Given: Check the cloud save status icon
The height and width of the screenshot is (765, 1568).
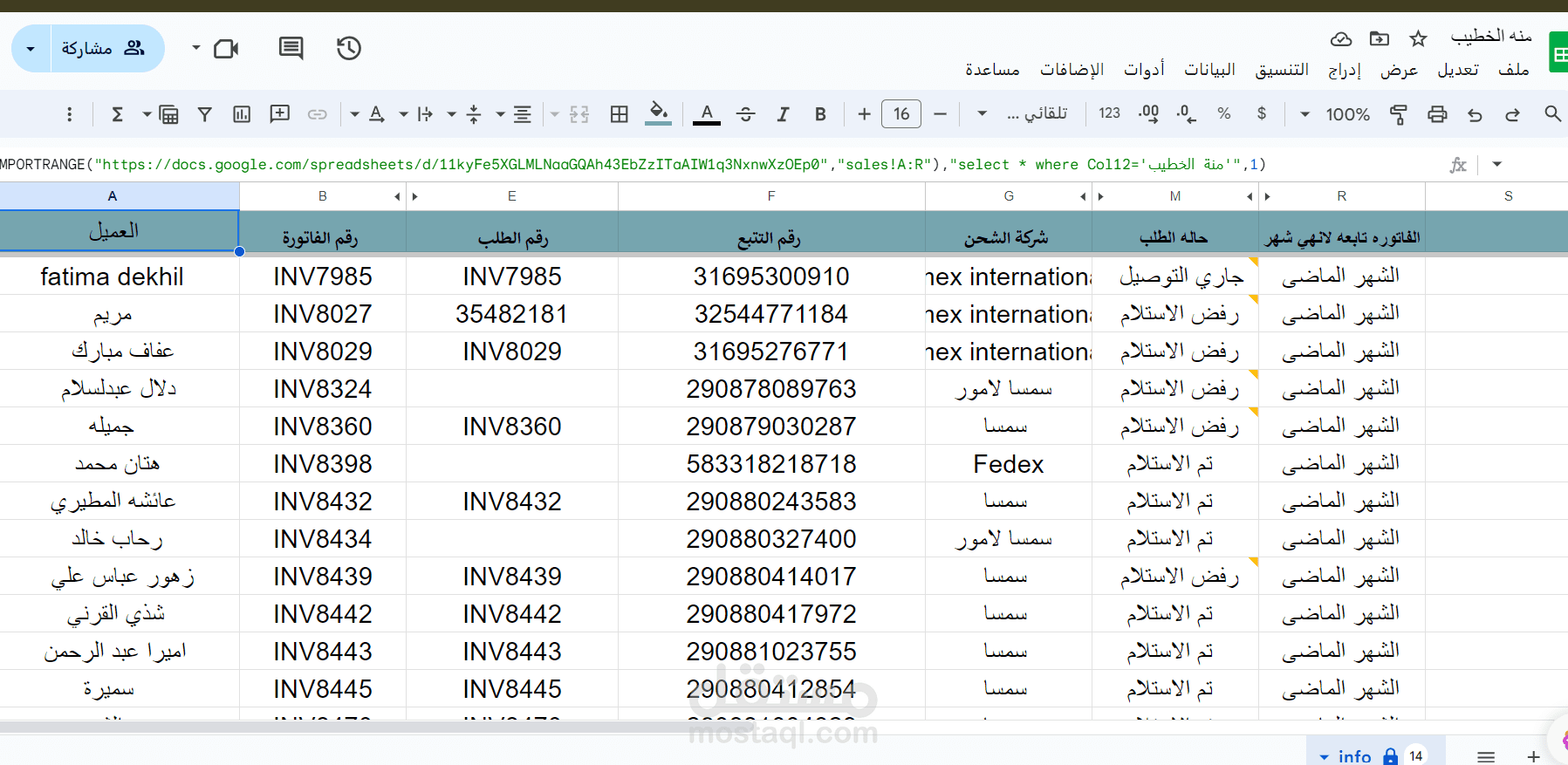Looking at the screenshot, I should [x=1341, y=39].
